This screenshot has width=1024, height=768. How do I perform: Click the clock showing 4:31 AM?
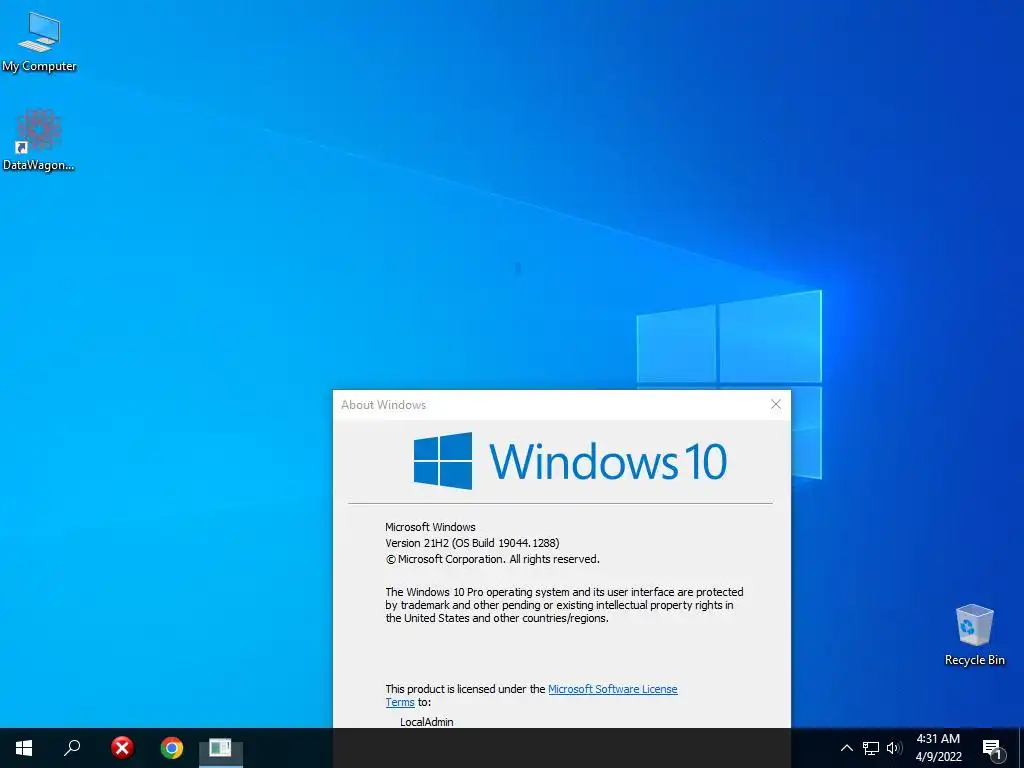click(938, 739)
